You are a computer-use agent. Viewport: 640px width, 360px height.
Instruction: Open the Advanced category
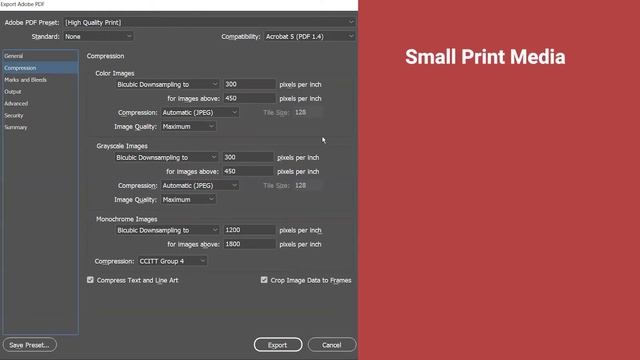click(x=40, y=103)
